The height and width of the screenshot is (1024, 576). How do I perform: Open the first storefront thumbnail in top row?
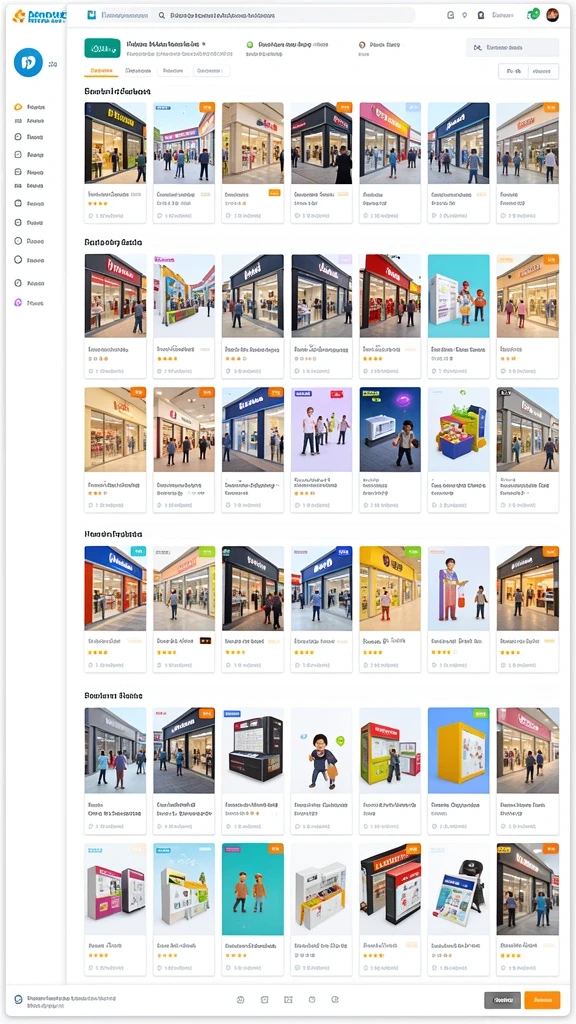[116, 142]
